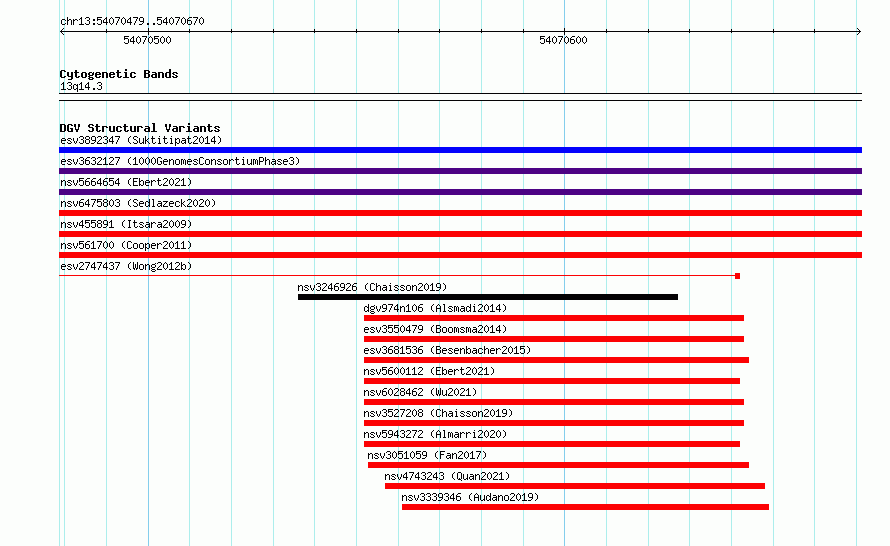Select red bar under nsv6028462 label
Viewport: 890px width, 546px height.
tap(554, 402)
